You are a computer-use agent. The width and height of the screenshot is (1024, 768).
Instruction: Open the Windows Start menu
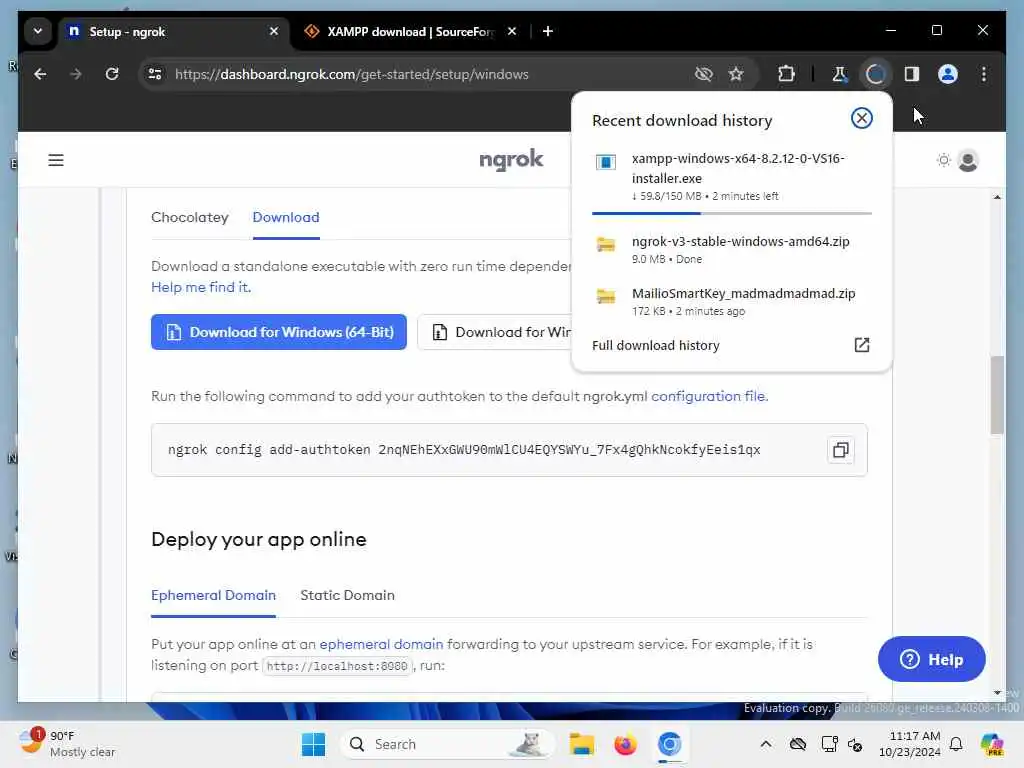click(x=313, y=744)
